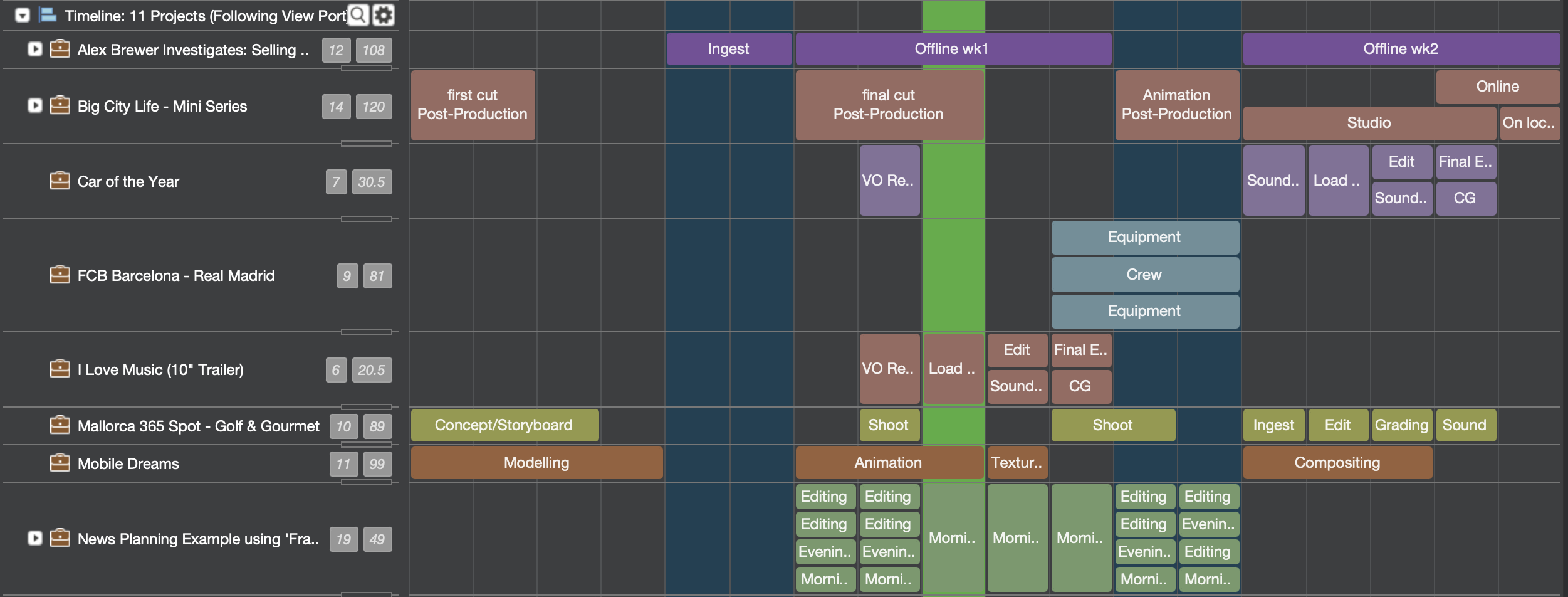Open the Compositing booking in Mobile Dreams
The width and height of the screenshot is (1568, 597).
[1337, 463]
